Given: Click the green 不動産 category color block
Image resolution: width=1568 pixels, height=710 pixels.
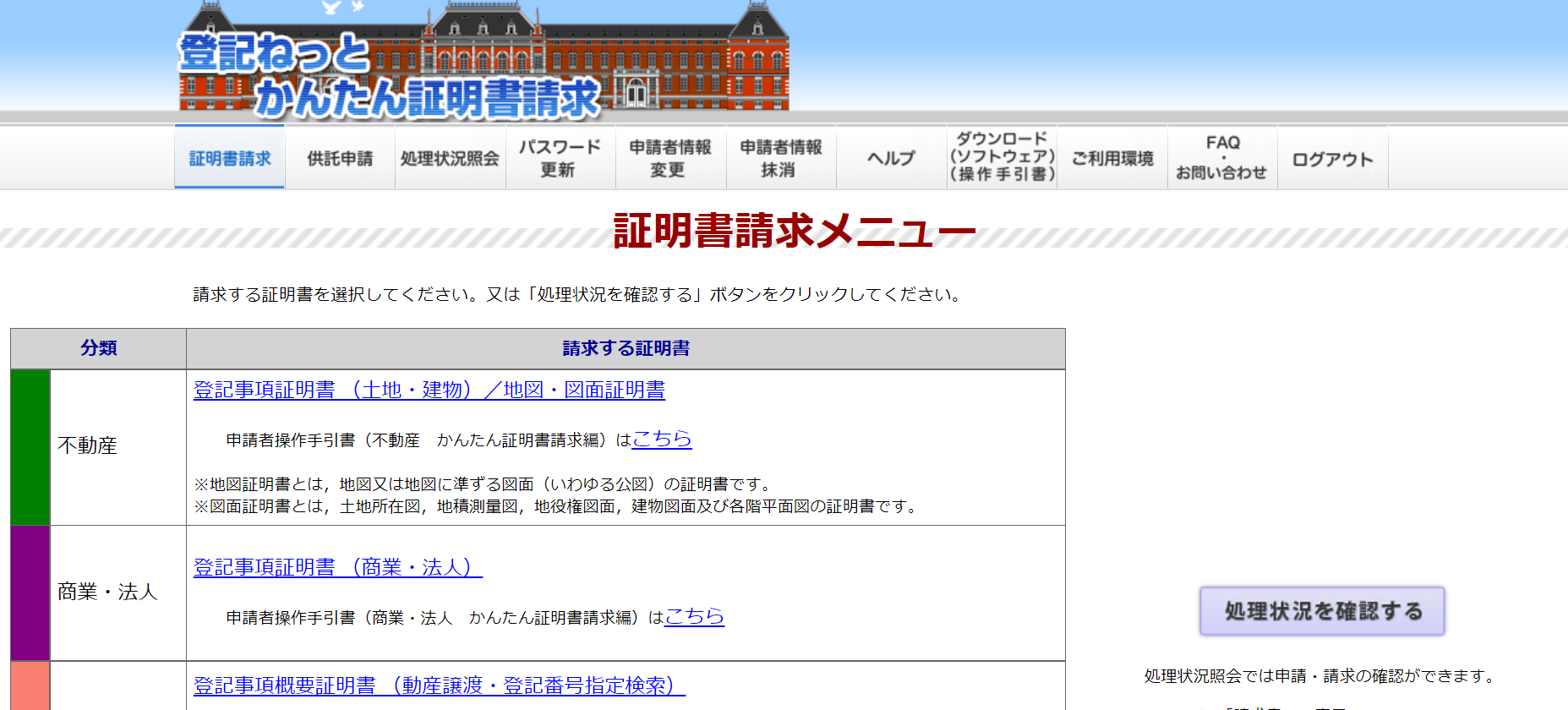Looking at the screenshot, I should pos(30,447).
